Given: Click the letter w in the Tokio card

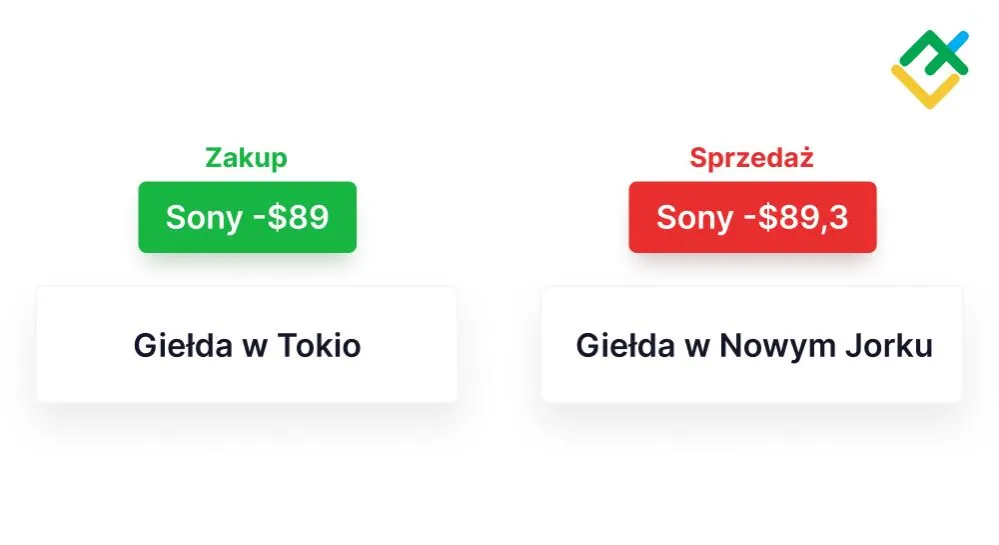Looking at the screenshot, I should [255, 349].
